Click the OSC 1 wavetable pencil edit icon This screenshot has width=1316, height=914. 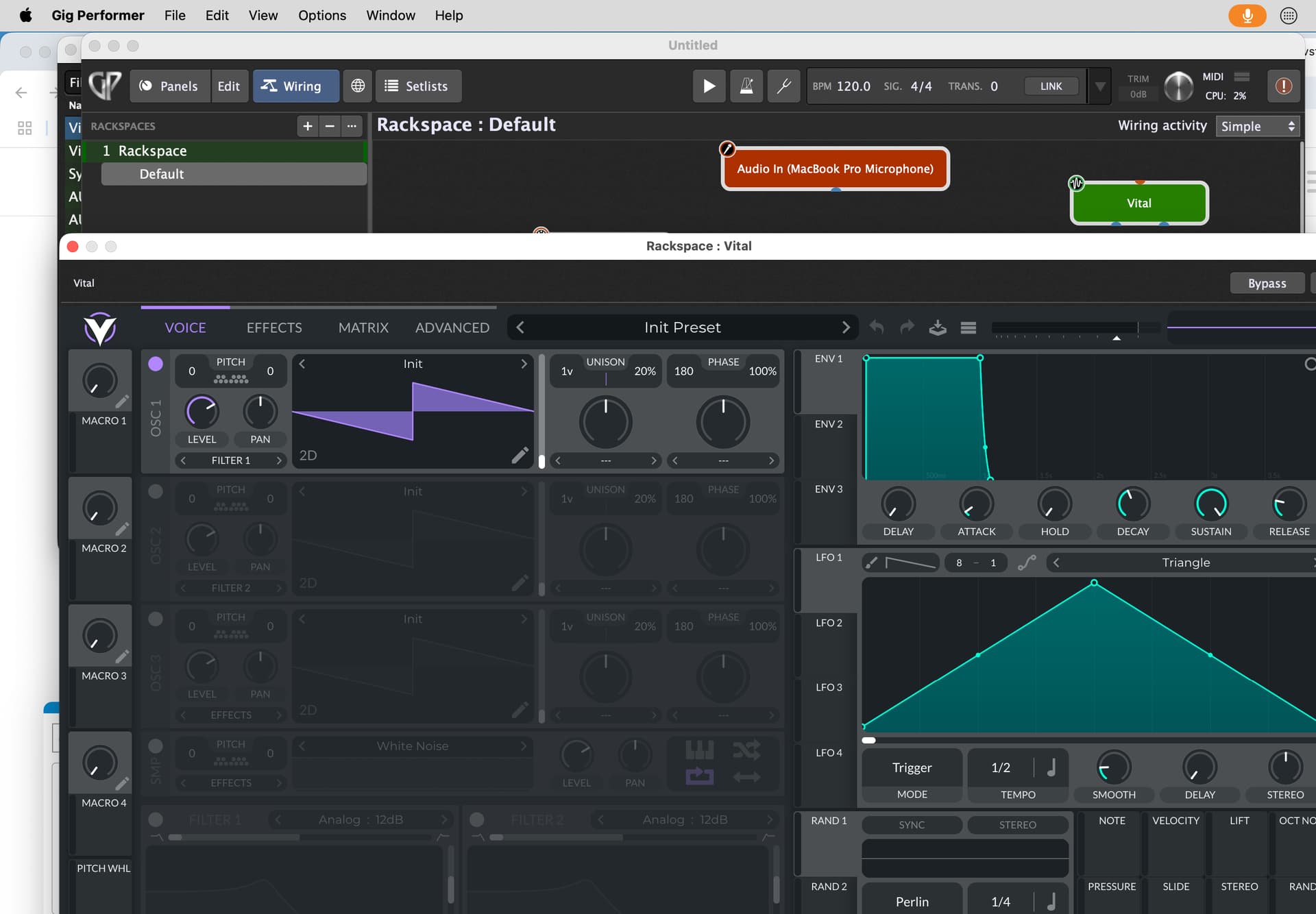click(520, 456)
